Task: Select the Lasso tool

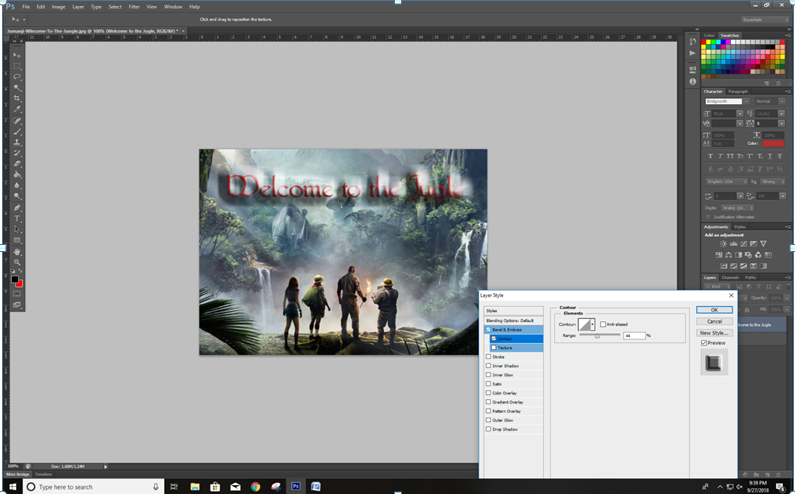Action: point(17,77)
